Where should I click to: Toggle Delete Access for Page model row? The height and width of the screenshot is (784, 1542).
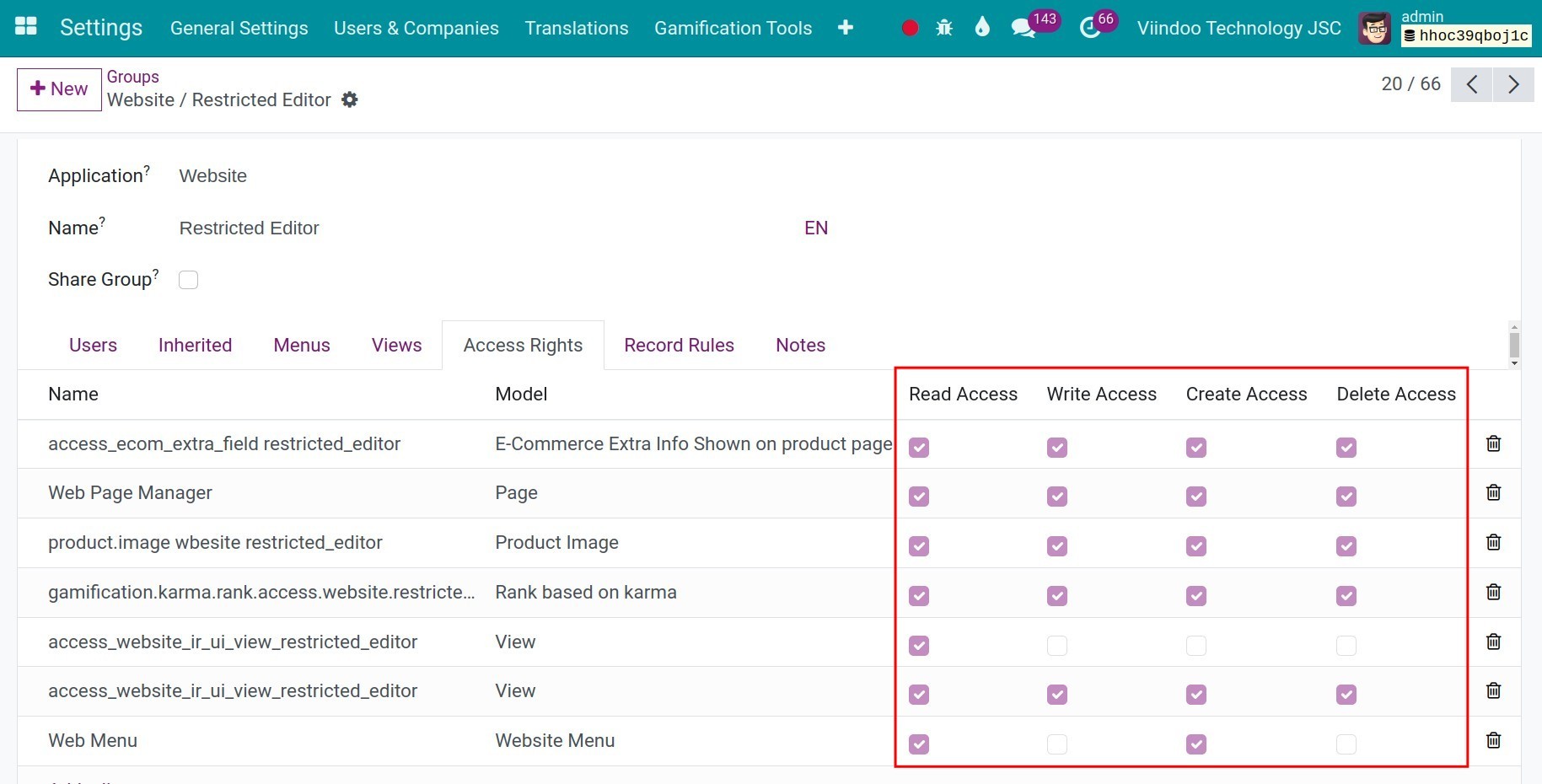1346,497
